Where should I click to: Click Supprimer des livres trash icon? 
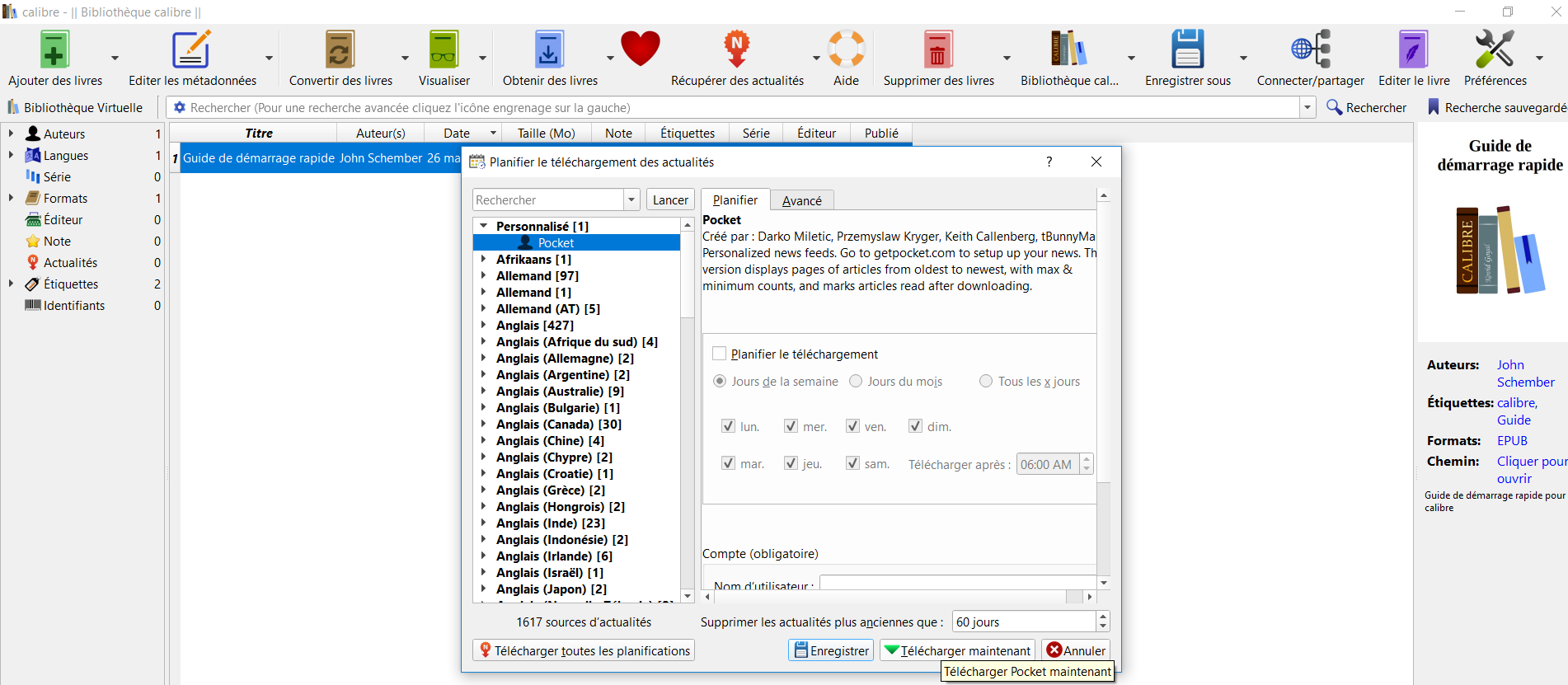(x=938, y=50)
